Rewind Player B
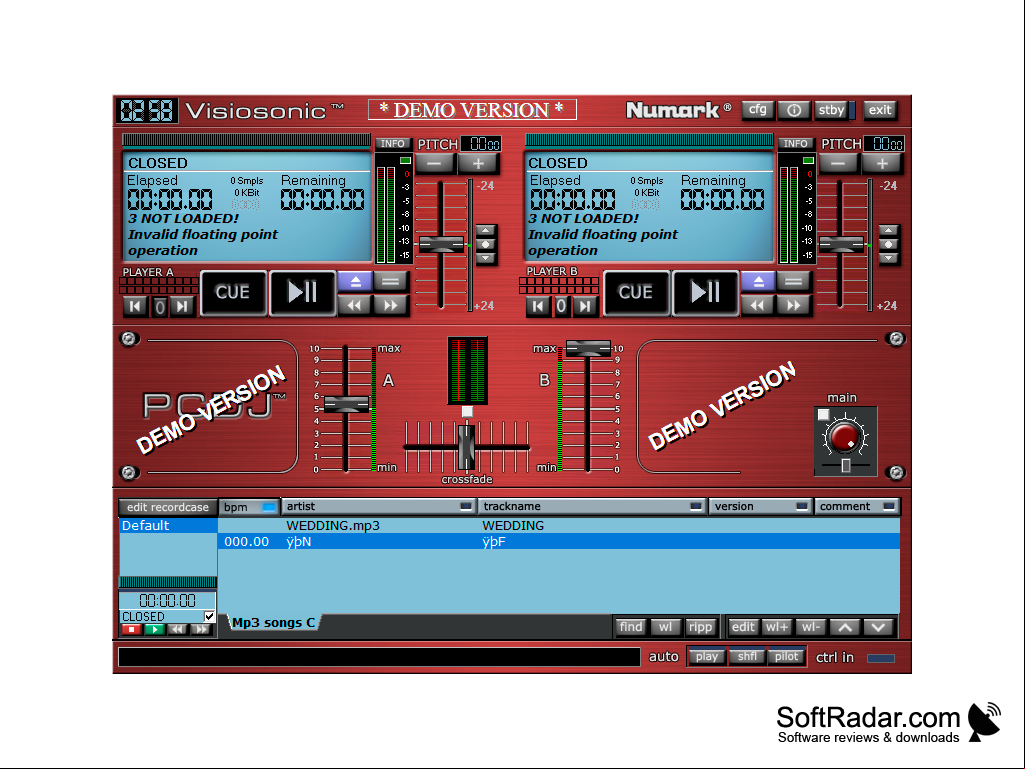This screenshot has height=769, width=1025. (758, 305)
